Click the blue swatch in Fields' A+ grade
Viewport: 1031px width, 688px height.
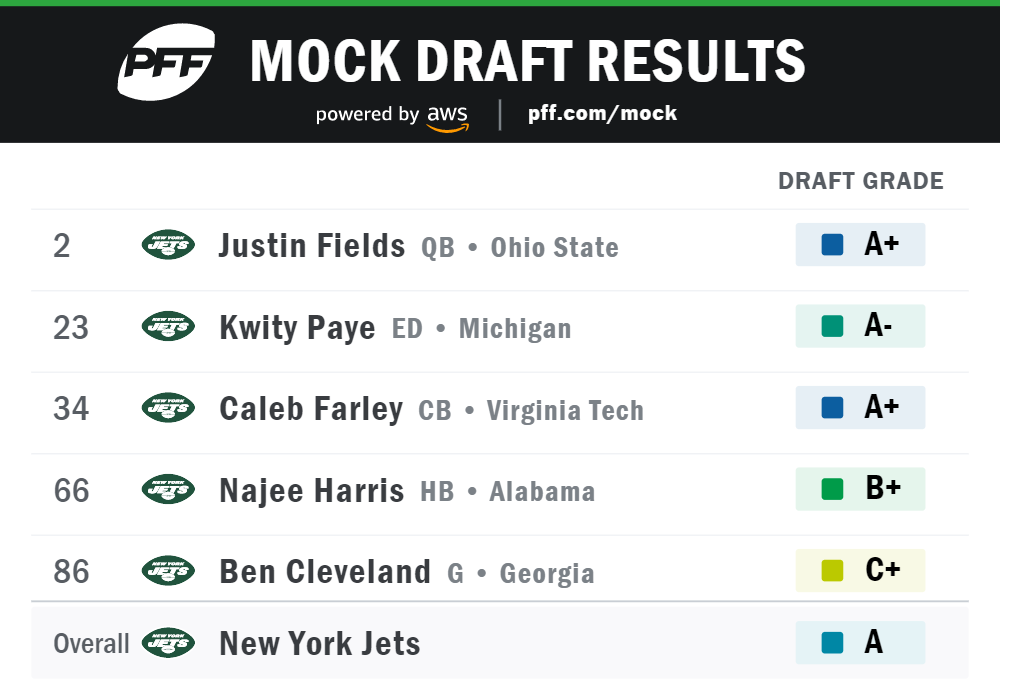832,245
